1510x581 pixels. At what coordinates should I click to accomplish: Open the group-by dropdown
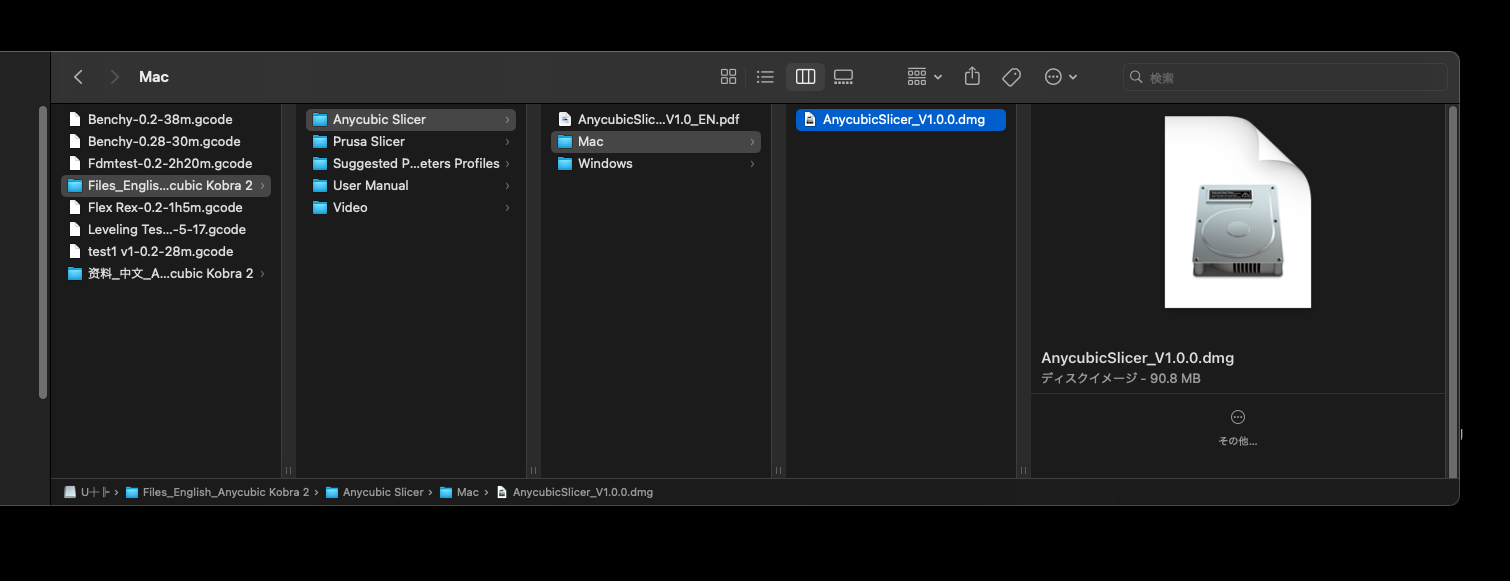[924, 77]
